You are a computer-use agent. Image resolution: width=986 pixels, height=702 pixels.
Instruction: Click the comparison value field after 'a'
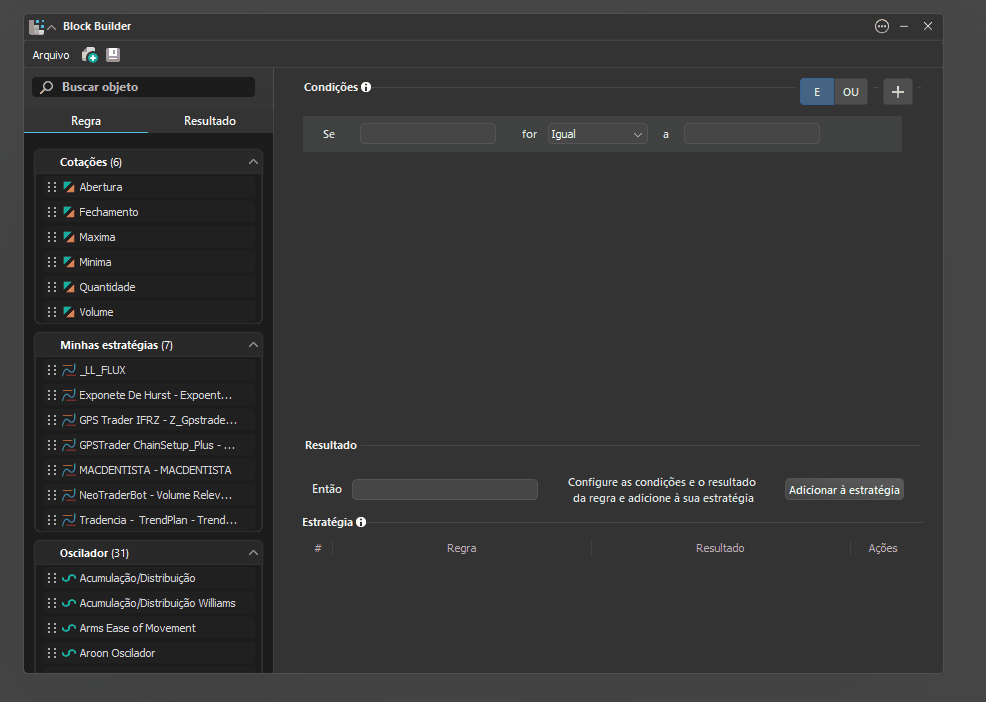tap(751, 134)
